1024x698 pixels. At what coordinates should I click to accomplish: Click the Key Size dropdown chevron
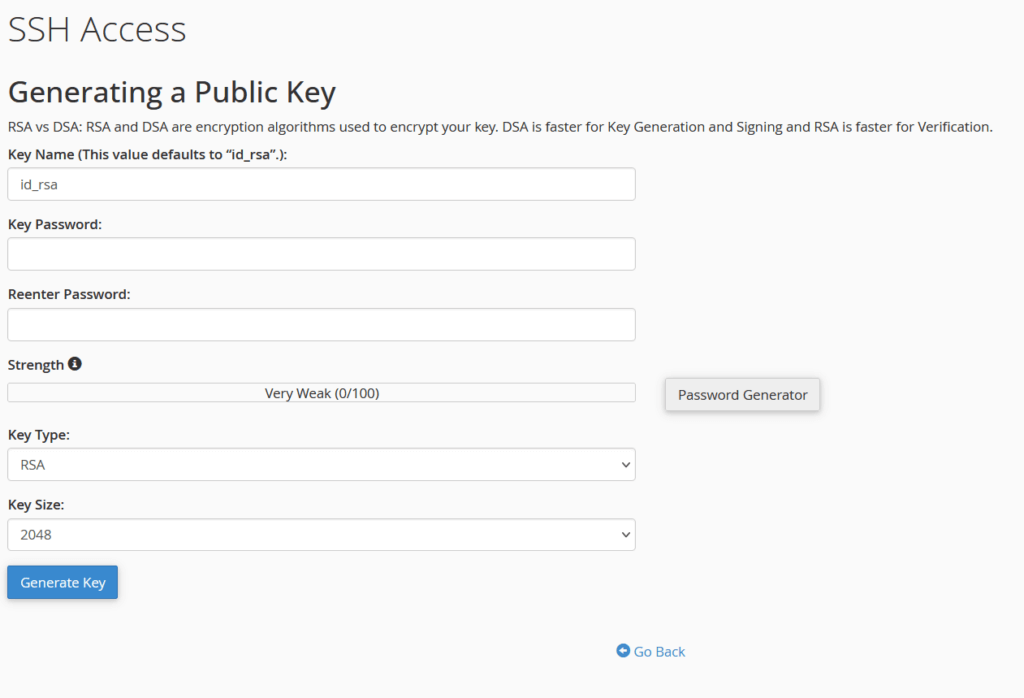click(625, 534)
